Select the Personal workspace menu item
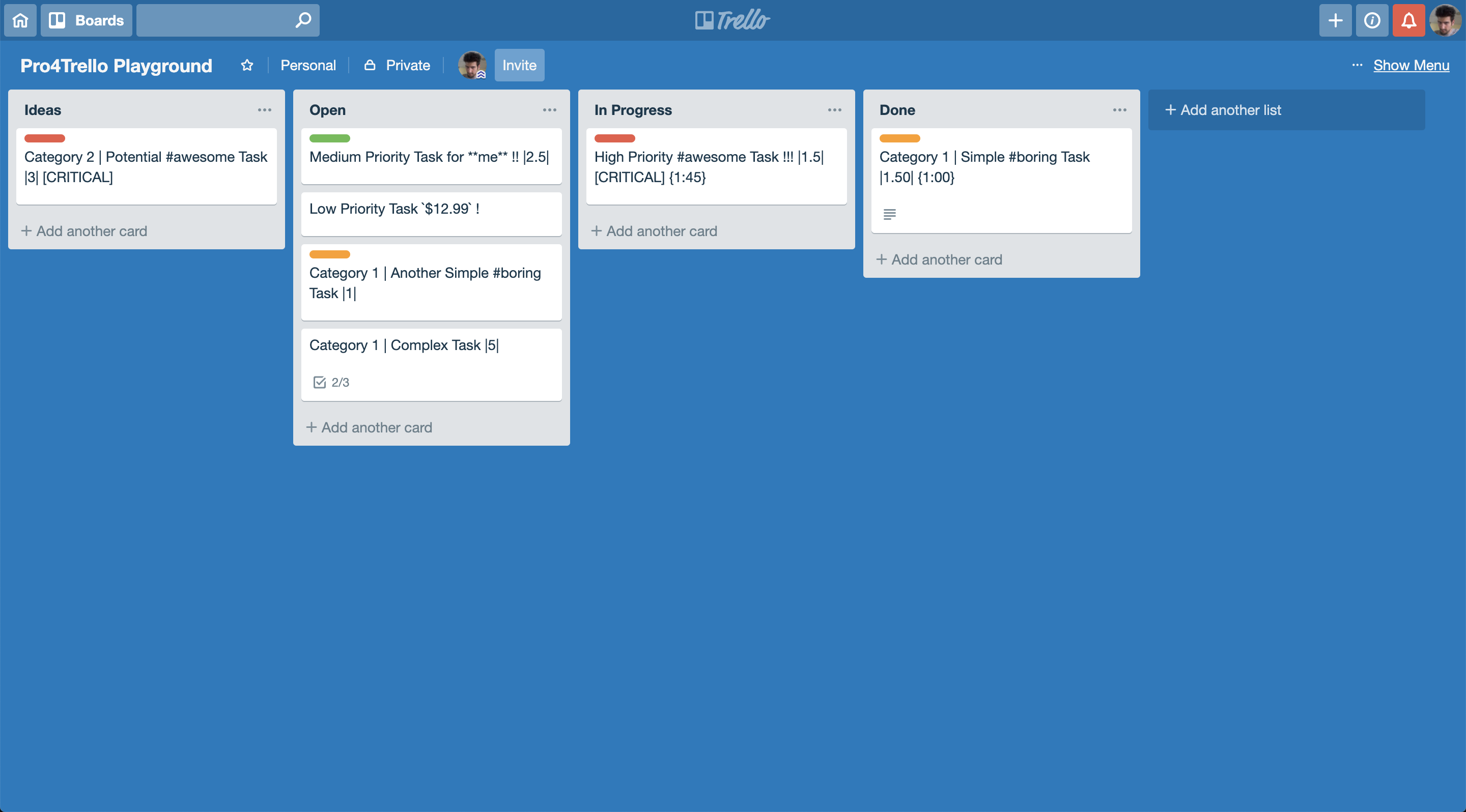Viewport: 1466px width, 812px height. 307,64
